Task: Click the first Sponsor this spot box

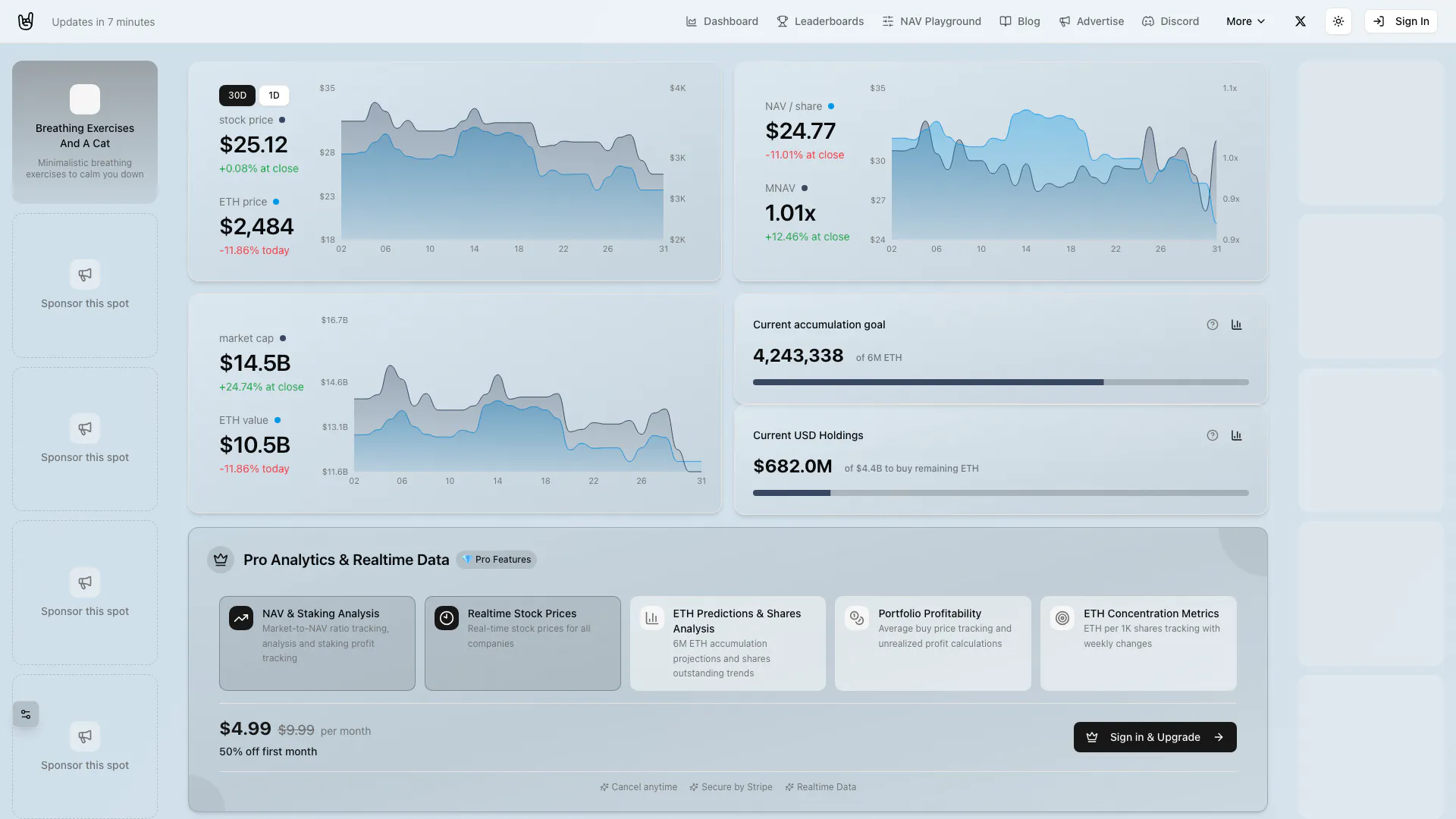Action: [85, 286]
